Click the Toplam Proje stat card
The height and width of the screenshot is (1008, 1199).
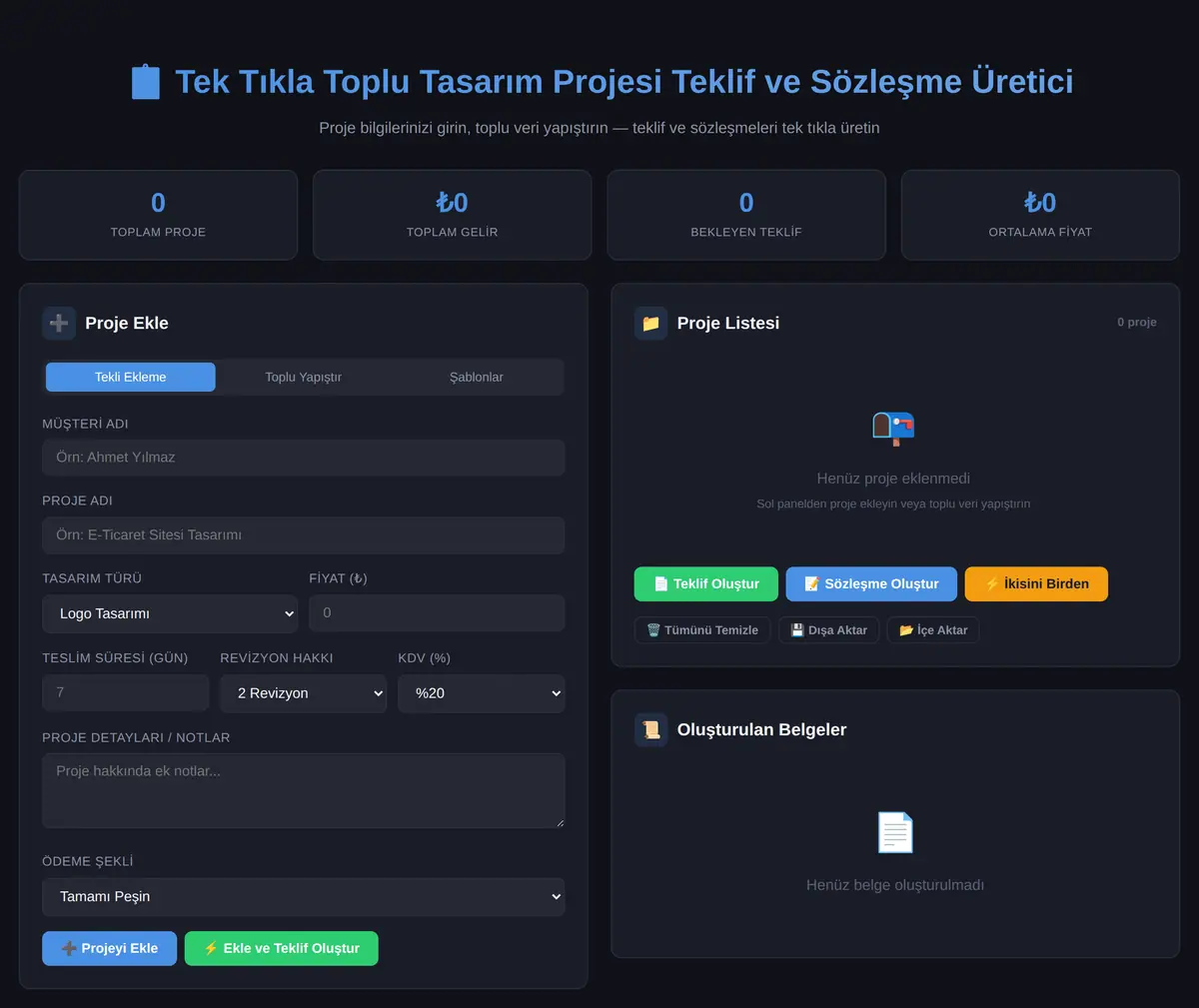pyautogui.click(x=158, y=215)
